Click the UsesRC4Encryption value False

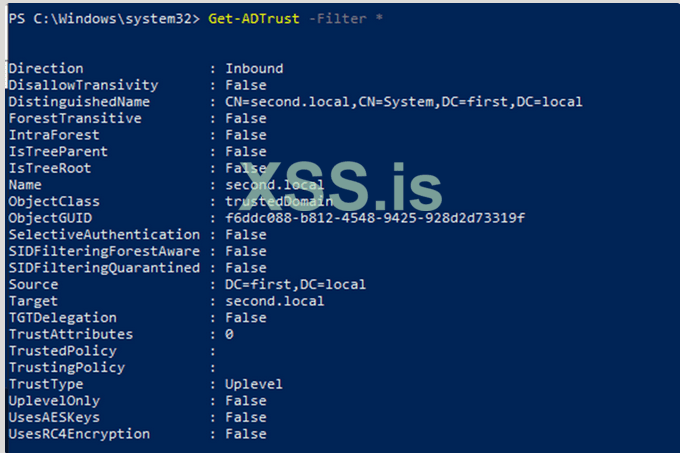246,434
